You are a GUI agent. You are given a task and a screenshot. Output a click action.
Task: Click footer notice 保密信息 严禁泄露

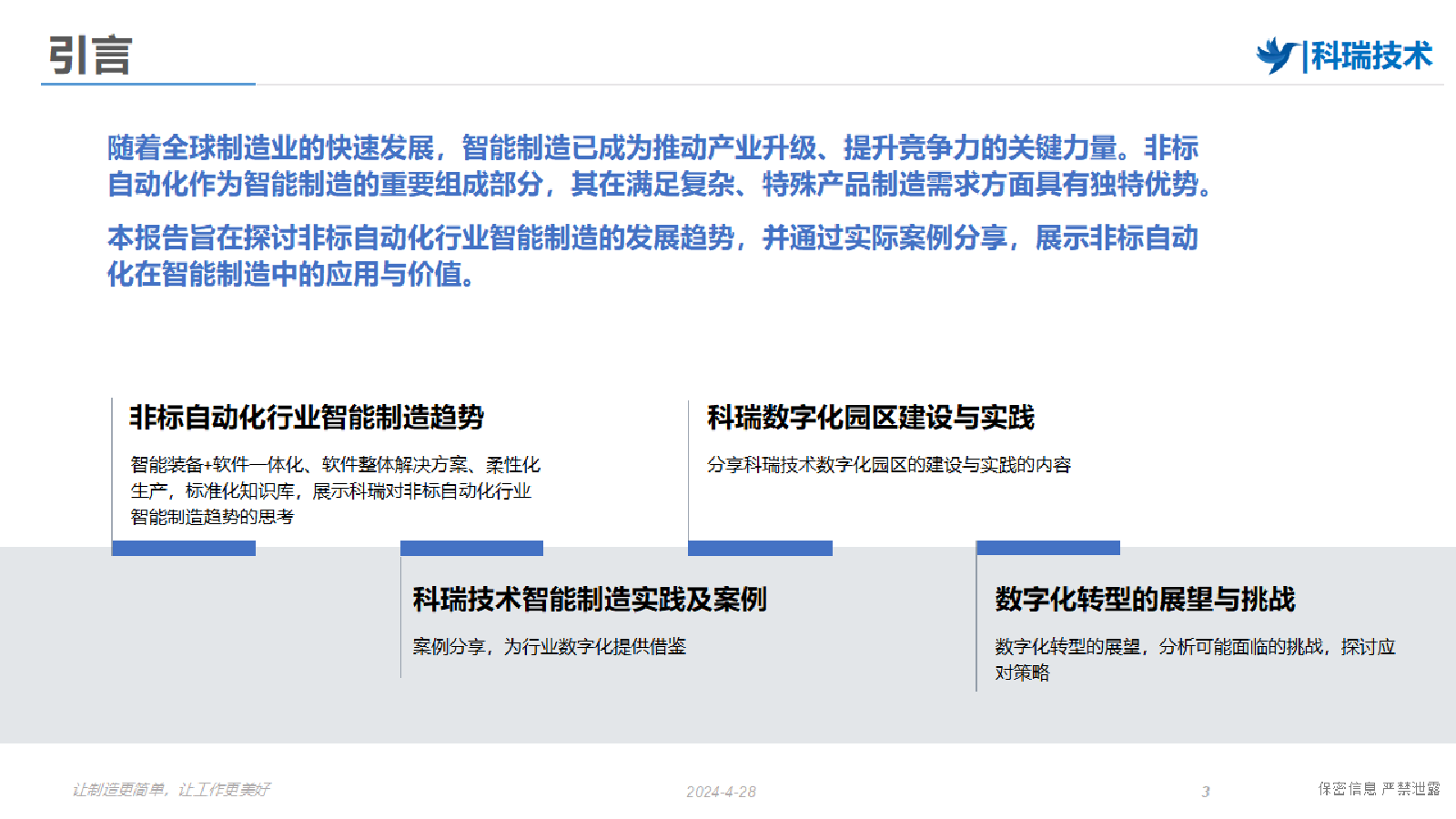click(1380, 789)
